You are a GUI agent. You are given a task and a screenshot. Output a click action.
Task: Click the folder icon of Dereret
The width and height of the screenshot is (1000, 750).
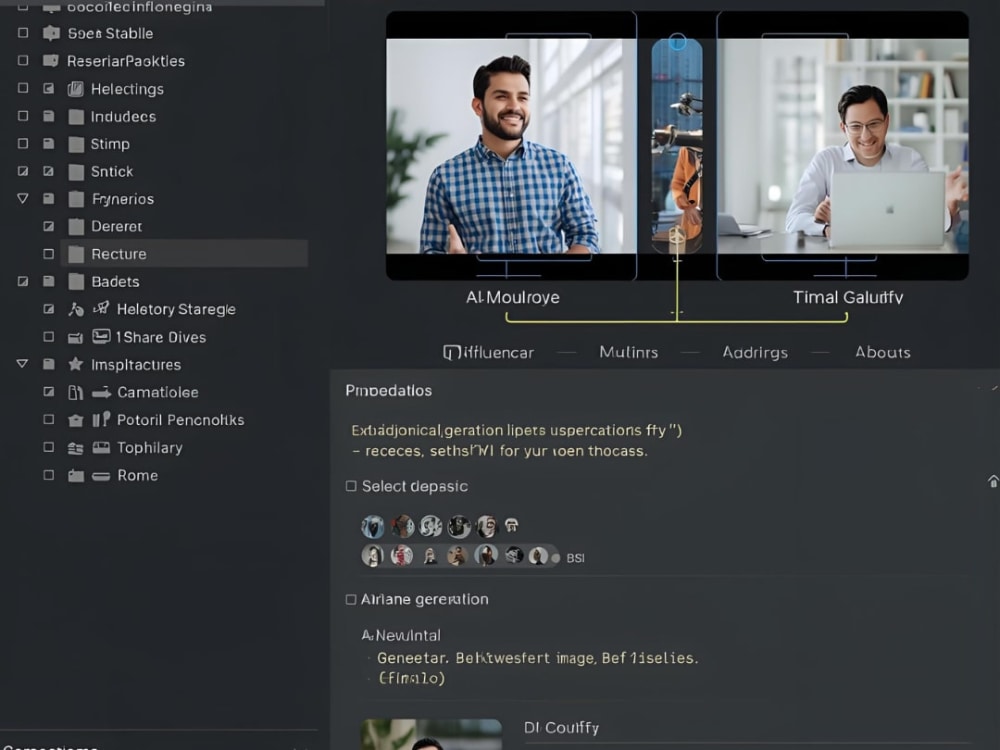76,226
